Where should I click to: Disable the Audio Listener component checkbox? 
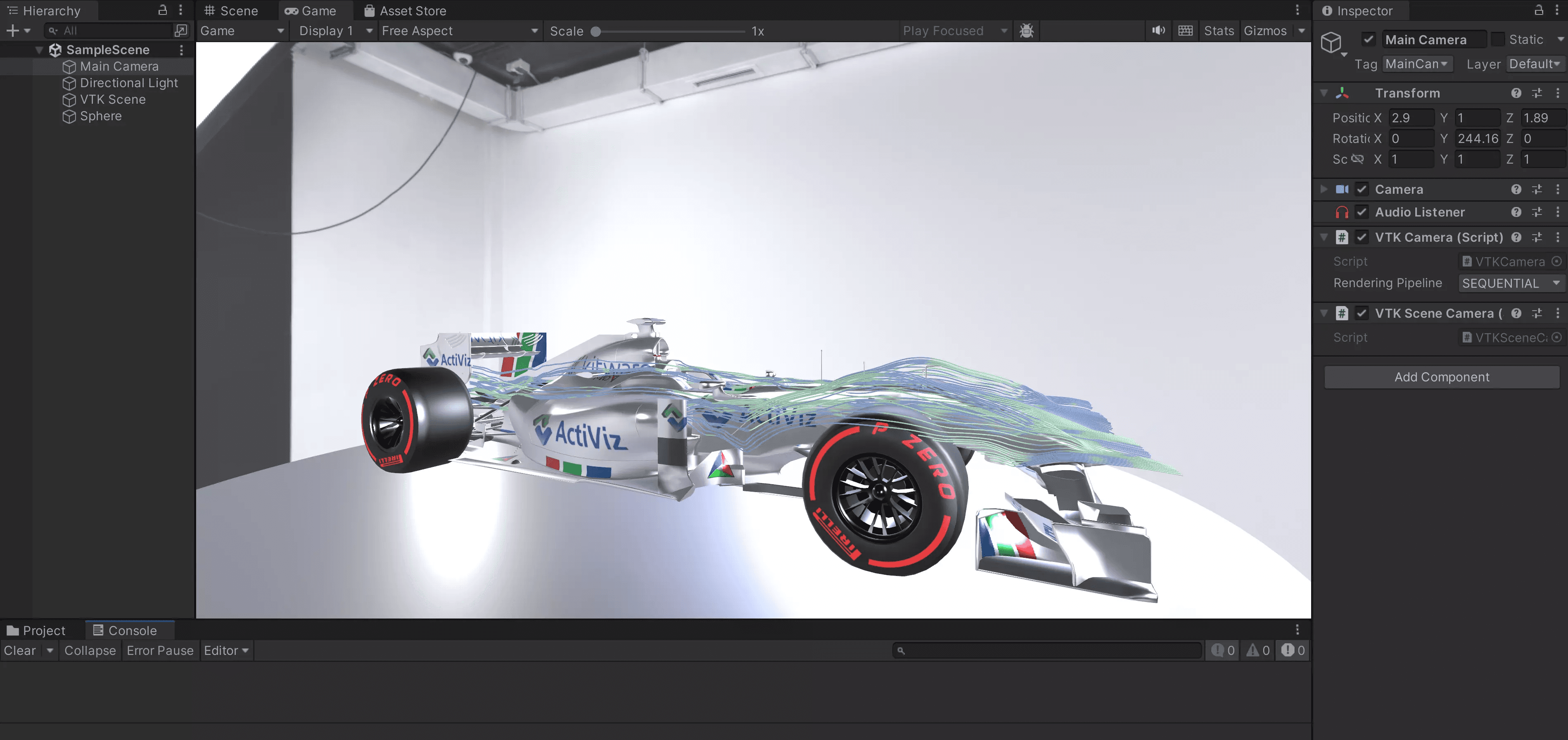pos(1362,212)
